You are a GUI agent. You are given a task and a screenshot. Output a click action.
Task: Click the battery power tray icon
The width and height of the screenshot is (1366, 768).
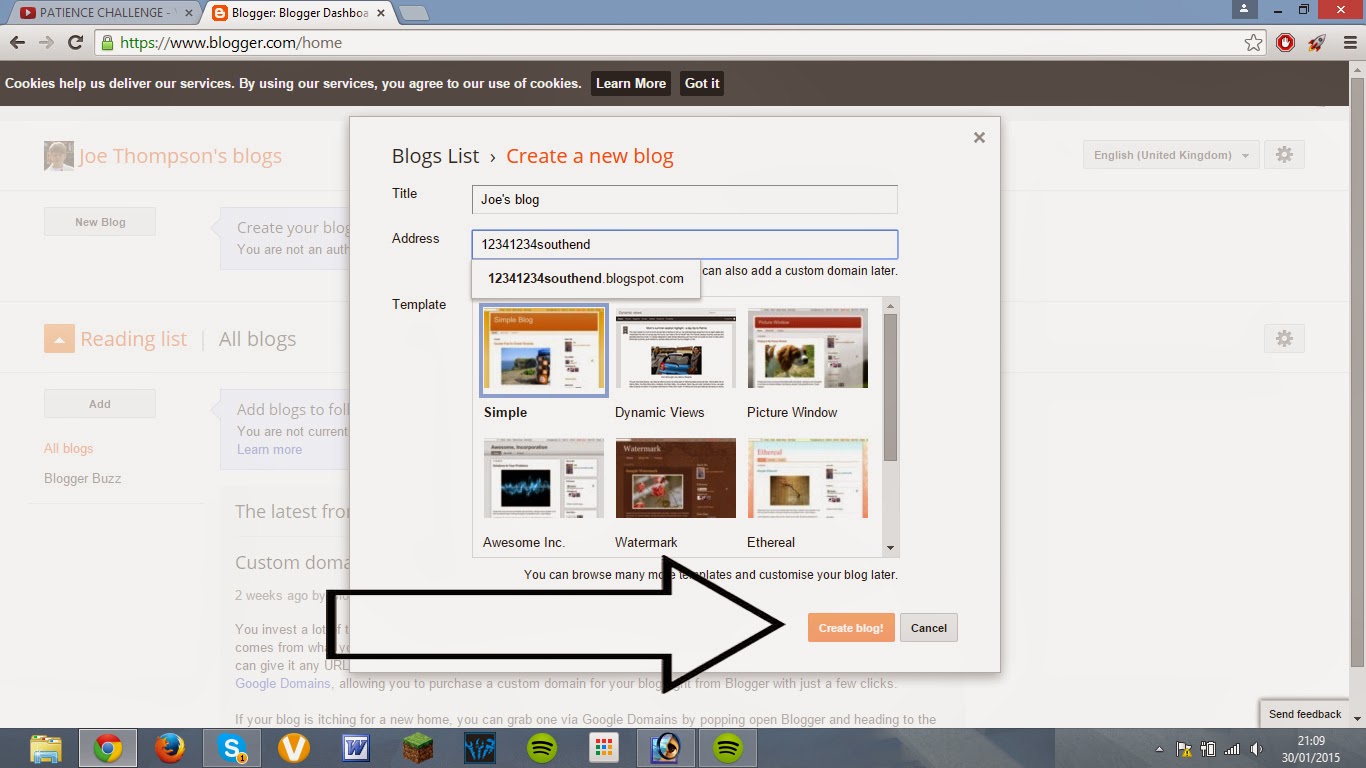pos(1208,749)
